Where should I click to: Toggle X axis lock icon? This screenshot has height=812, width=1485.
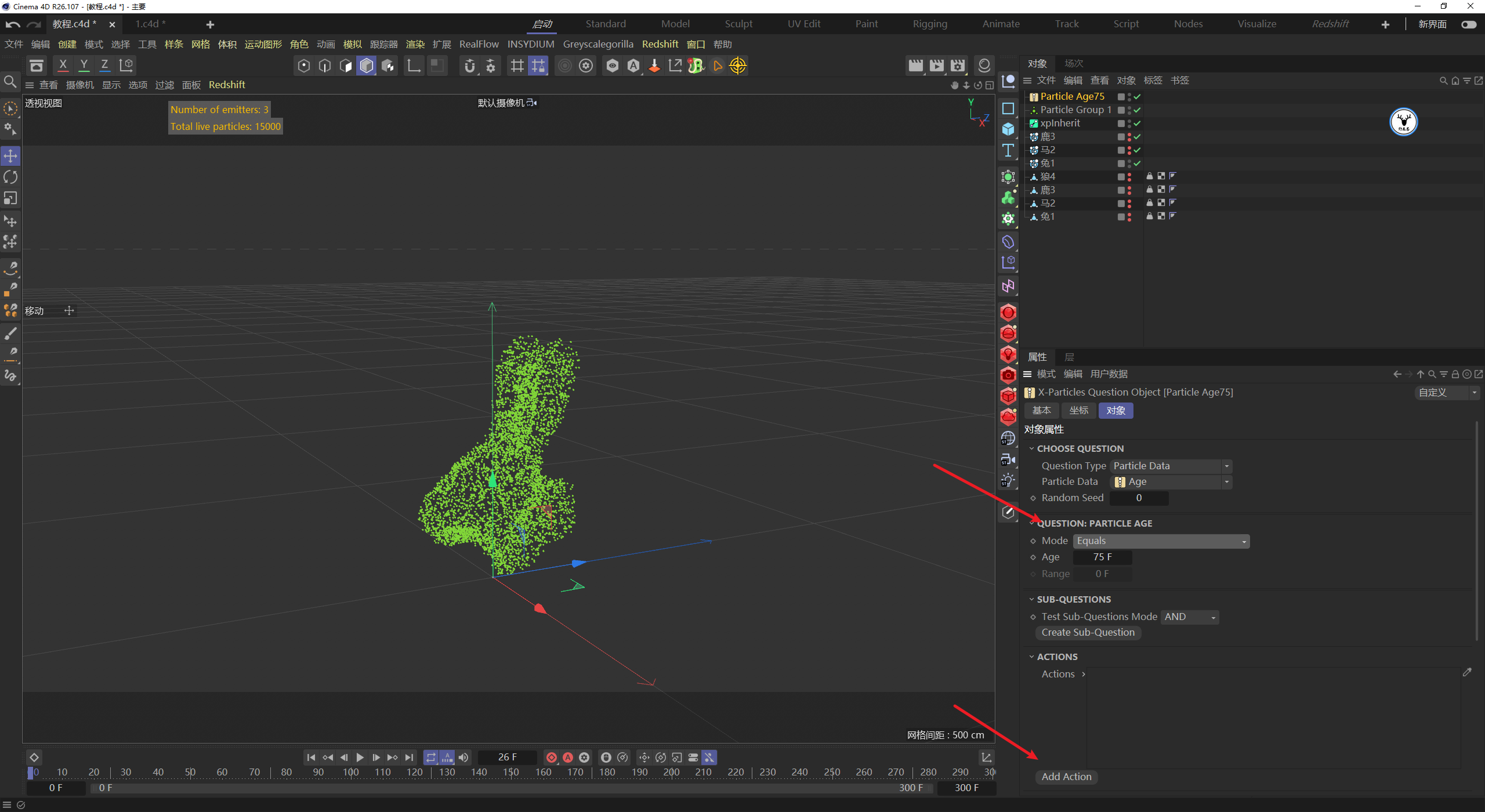click(x=63, y=65)
